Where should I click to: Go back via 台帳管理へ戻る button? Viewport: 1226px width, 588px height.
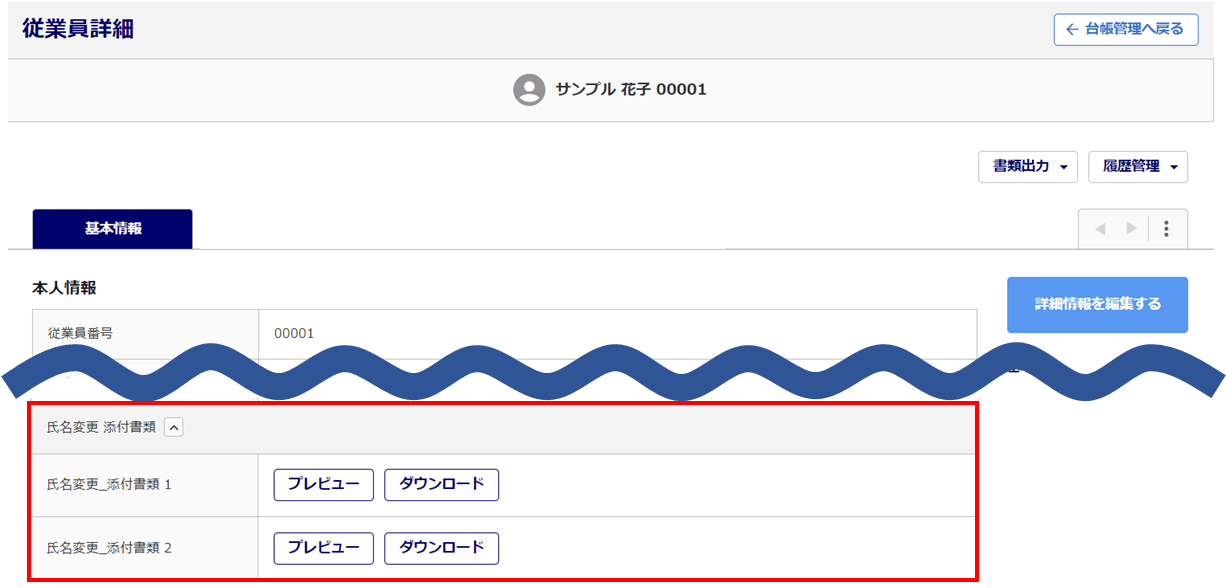point(1126,30)
